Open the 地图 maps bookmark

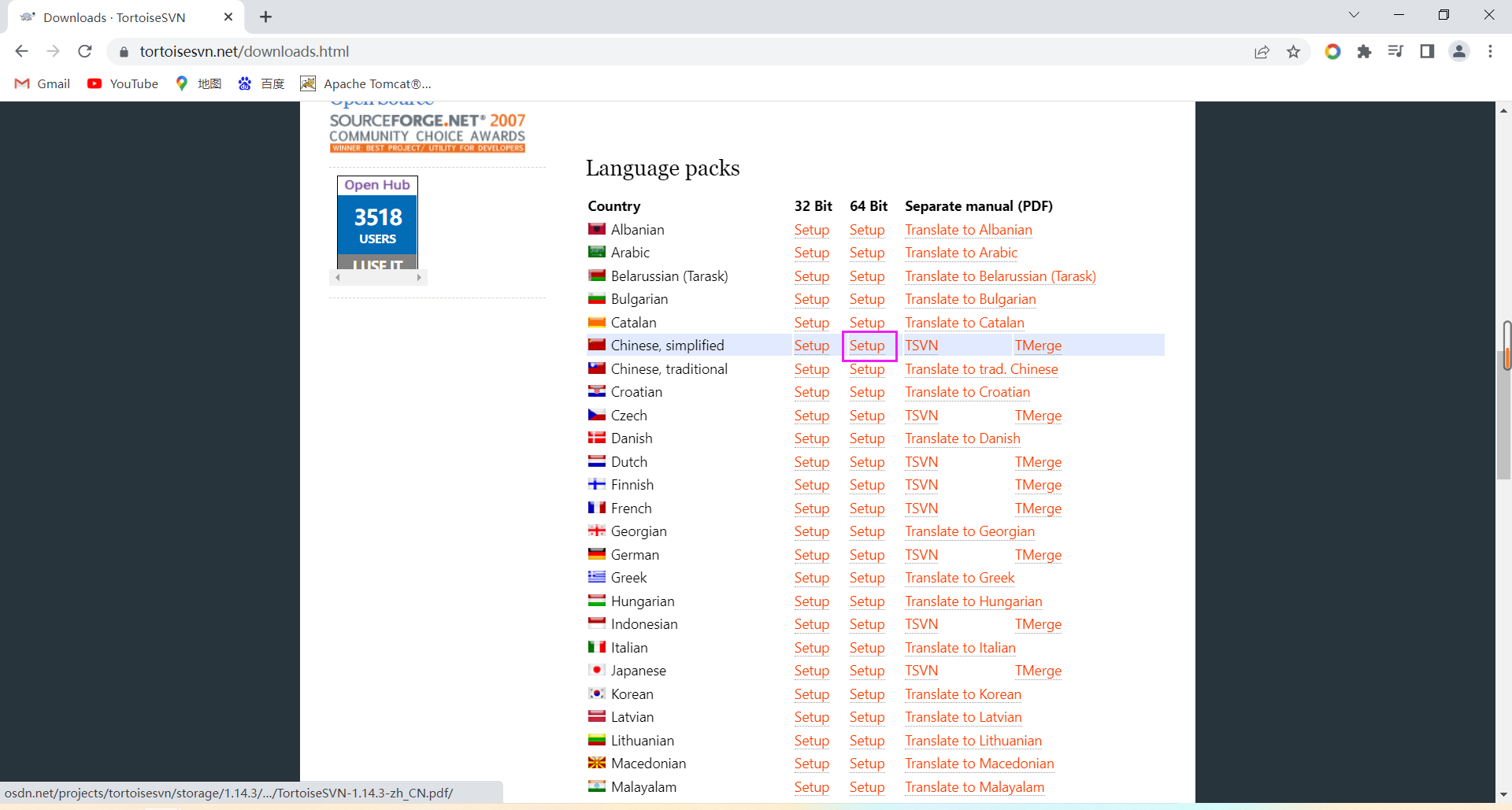click(199, 83)
